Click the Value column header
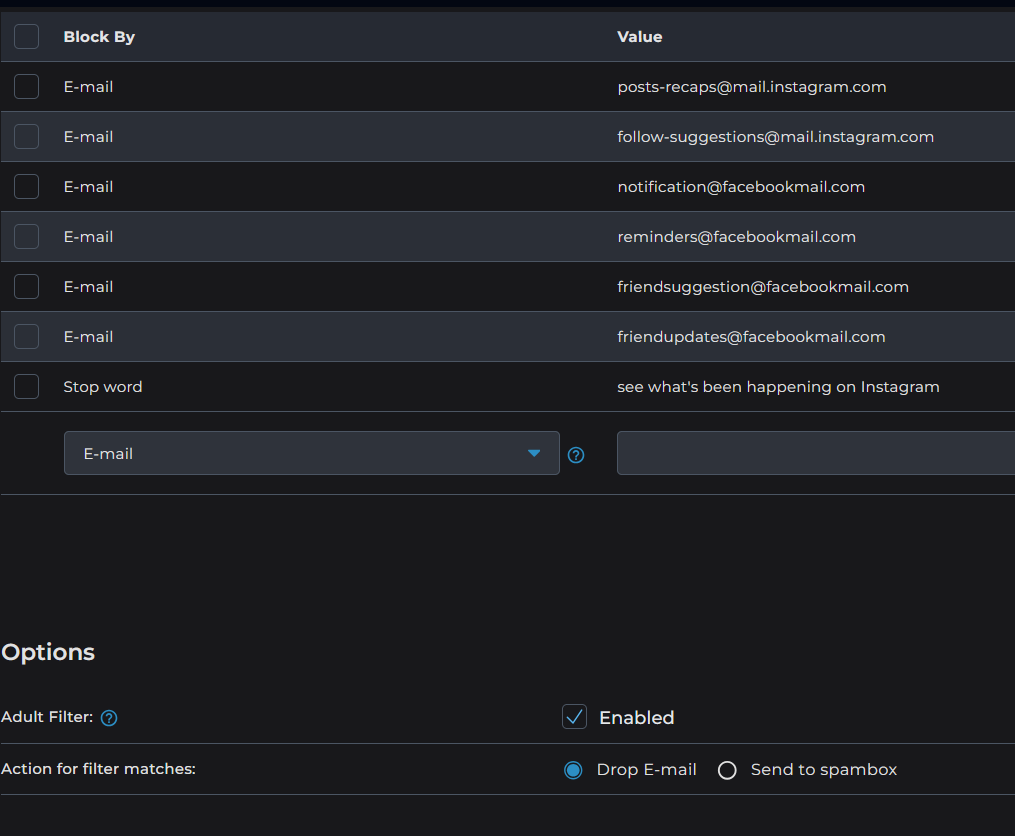Viewport: 1015px width, 836px height. 640,37
